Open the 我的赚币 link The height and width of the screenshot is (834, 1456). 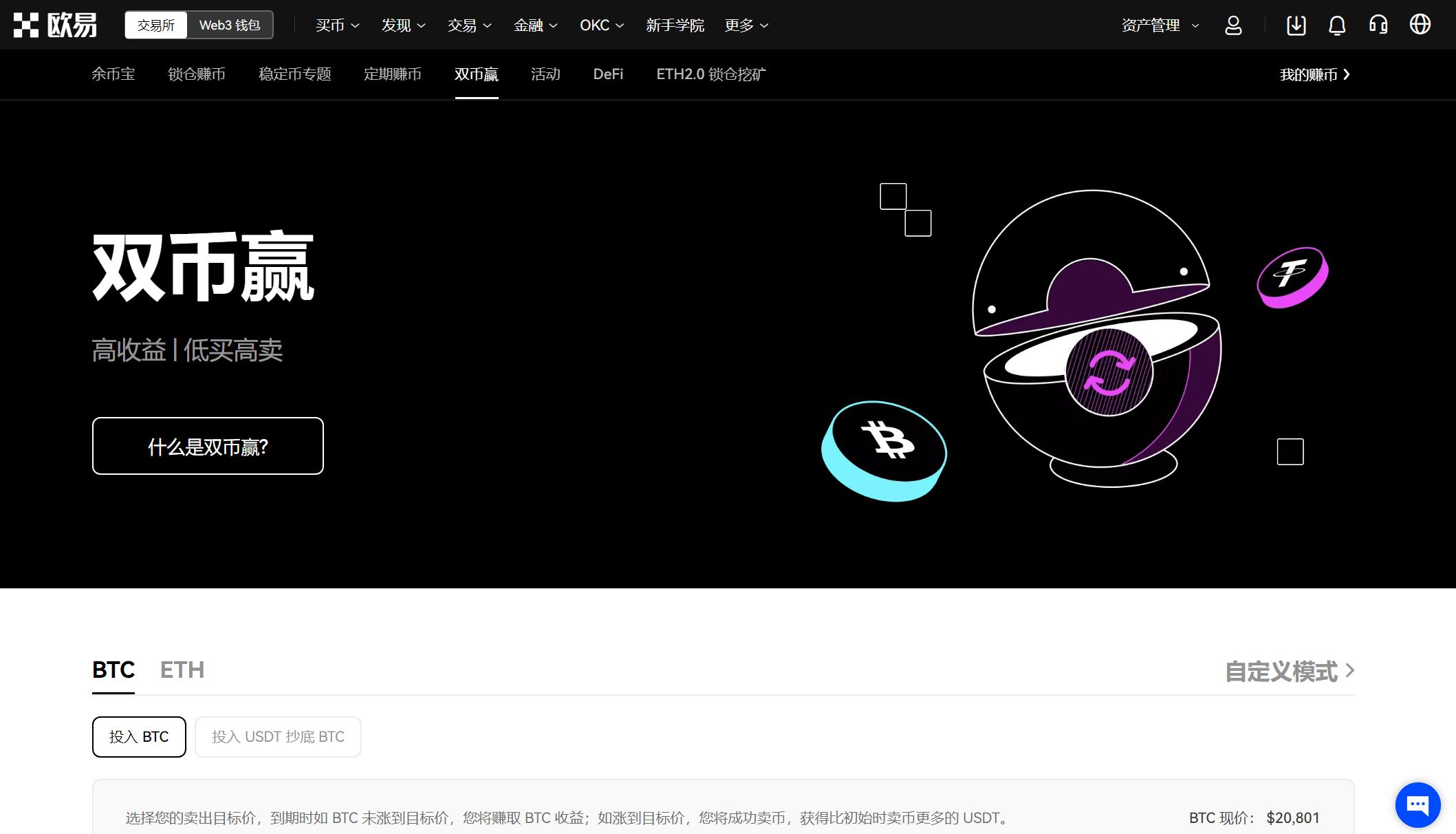(1314, 74)
